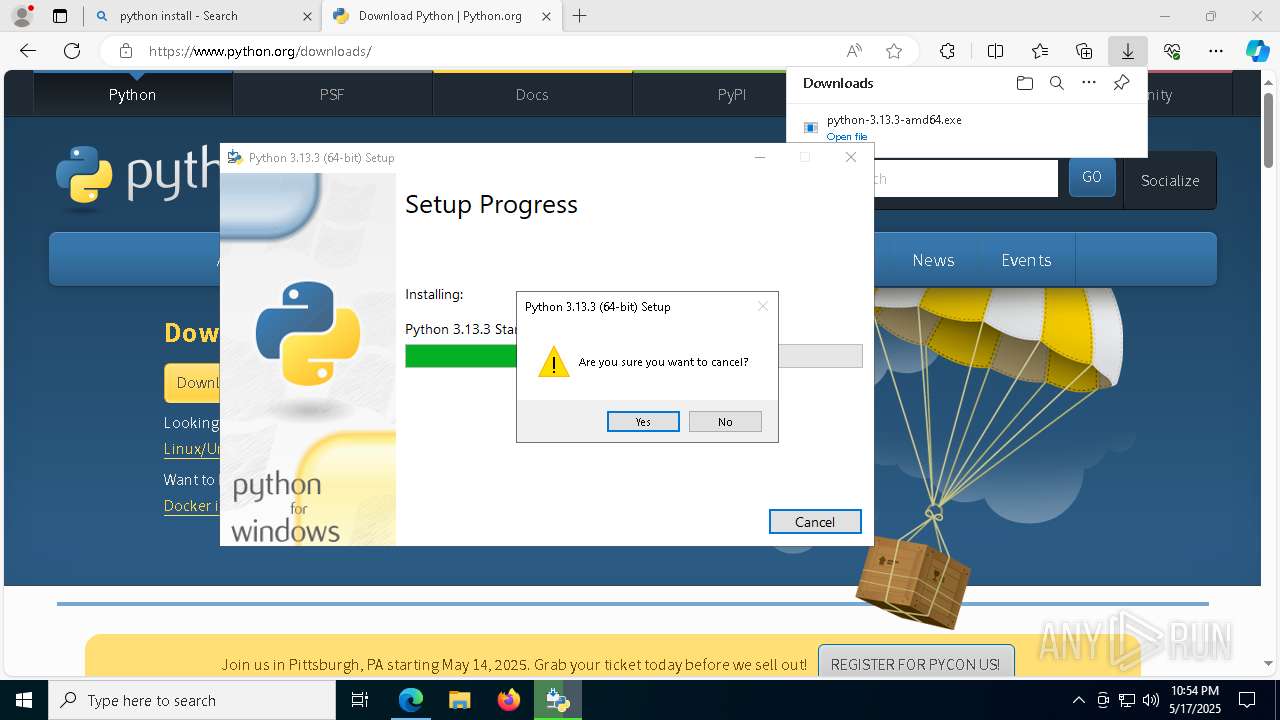Open the Extensions puzzle icon
The height and width of the screenshot is (720, 1280).
click(x=947, y=51)
